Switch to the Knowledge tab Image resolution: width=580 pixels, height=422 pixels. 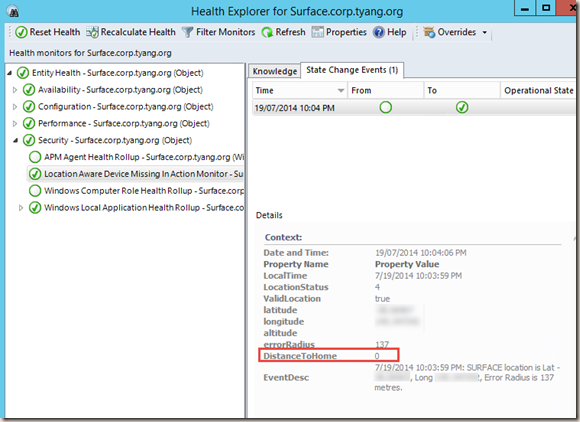(274, 71)
